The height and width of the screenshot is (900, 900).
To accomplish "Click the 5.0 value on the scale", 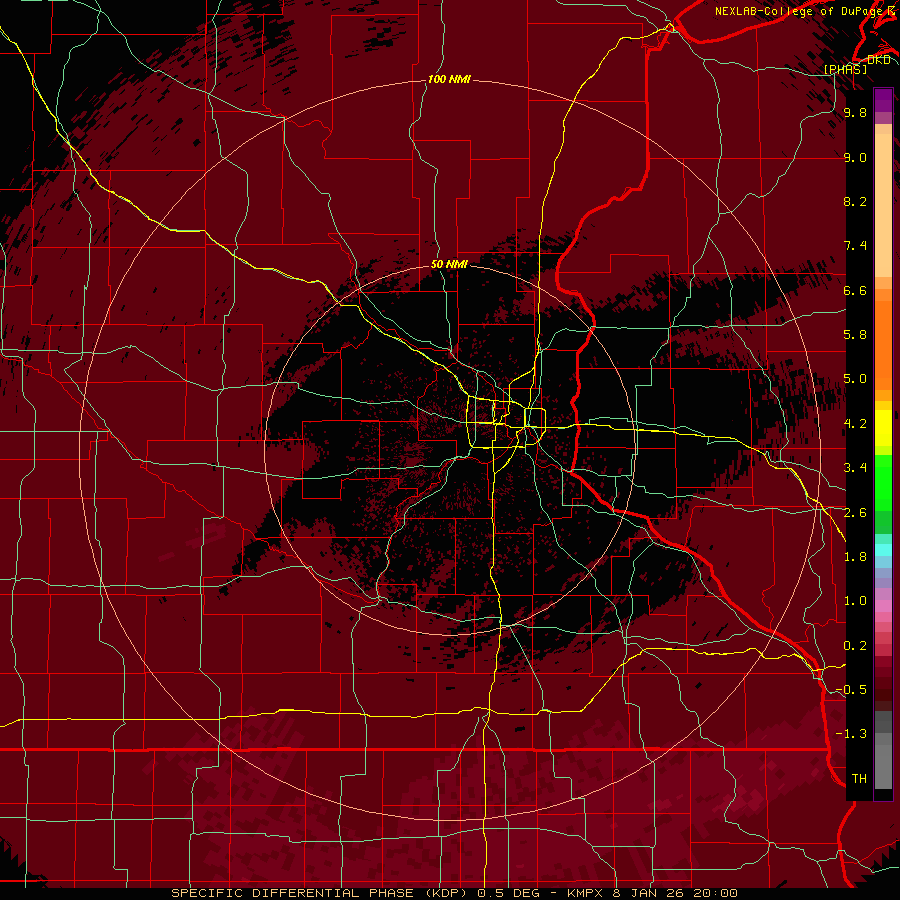I will point(855,379).
